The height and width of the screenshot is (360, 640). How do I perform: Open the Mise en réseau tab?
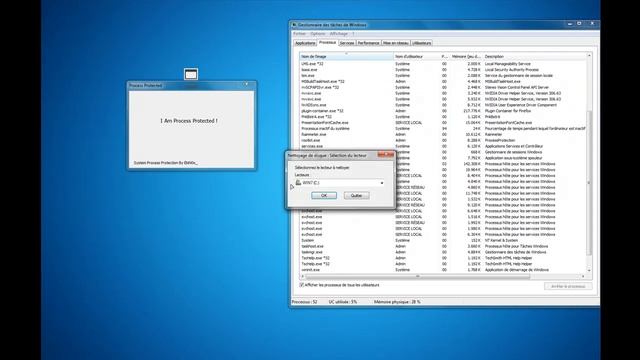396,43
